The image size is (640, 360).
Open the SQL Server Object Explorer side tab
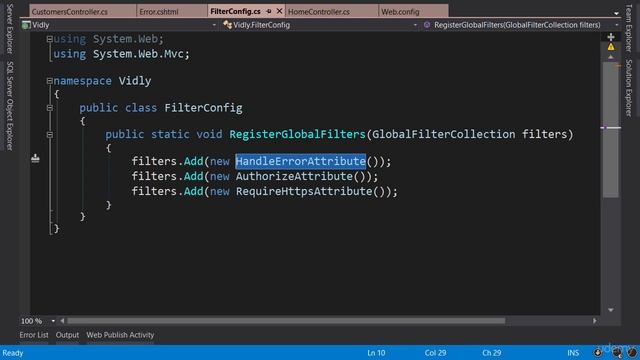point(10,106)
